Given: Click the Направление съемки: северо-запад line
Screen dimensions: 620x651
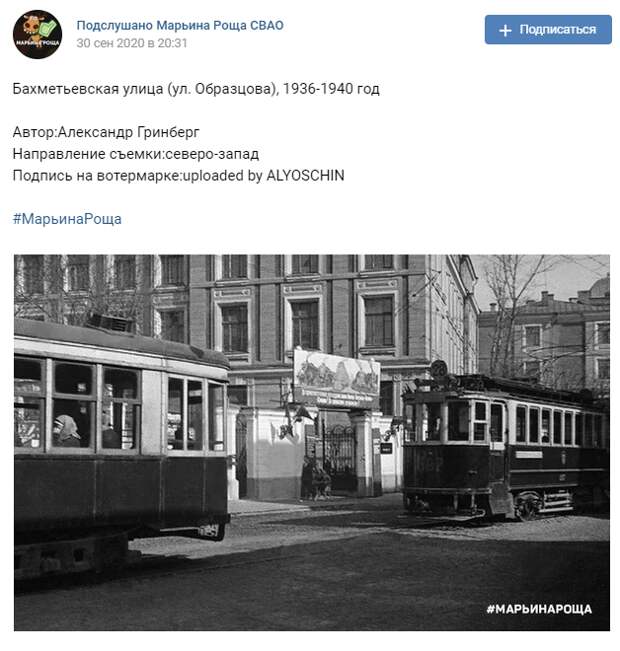Looking at the screenshot, I should [136, 154].
